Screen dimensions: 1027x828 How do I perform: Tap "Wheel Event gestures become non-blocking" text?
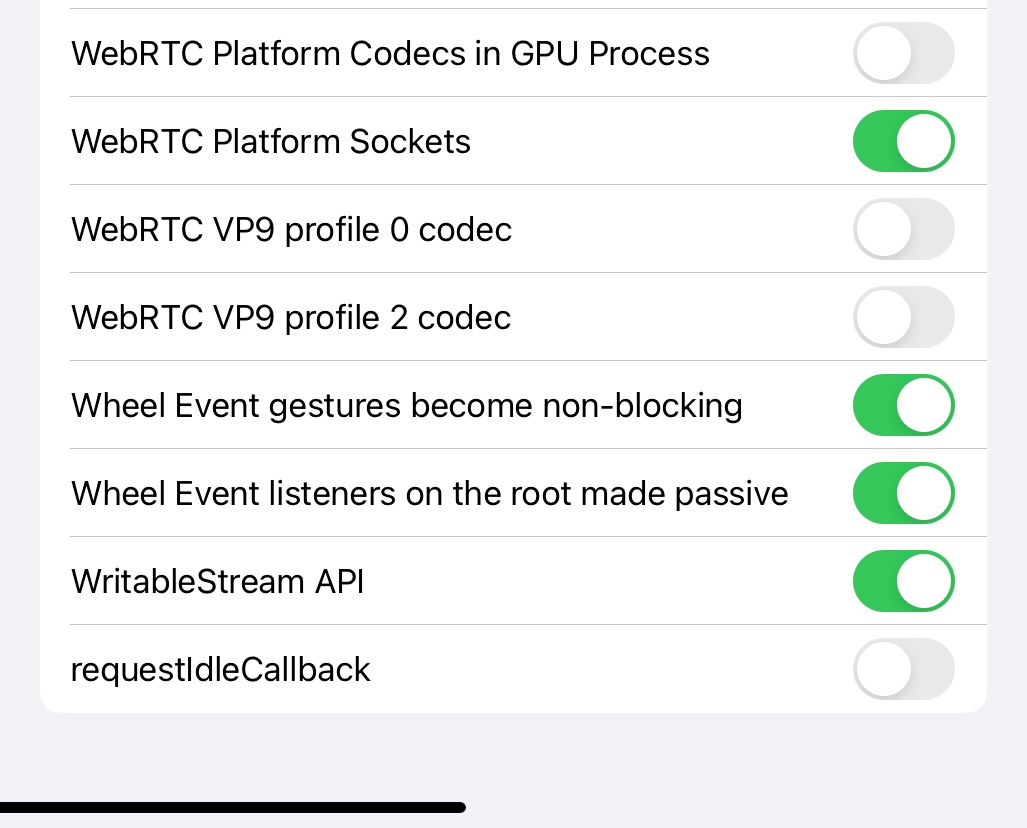[406, 406]
